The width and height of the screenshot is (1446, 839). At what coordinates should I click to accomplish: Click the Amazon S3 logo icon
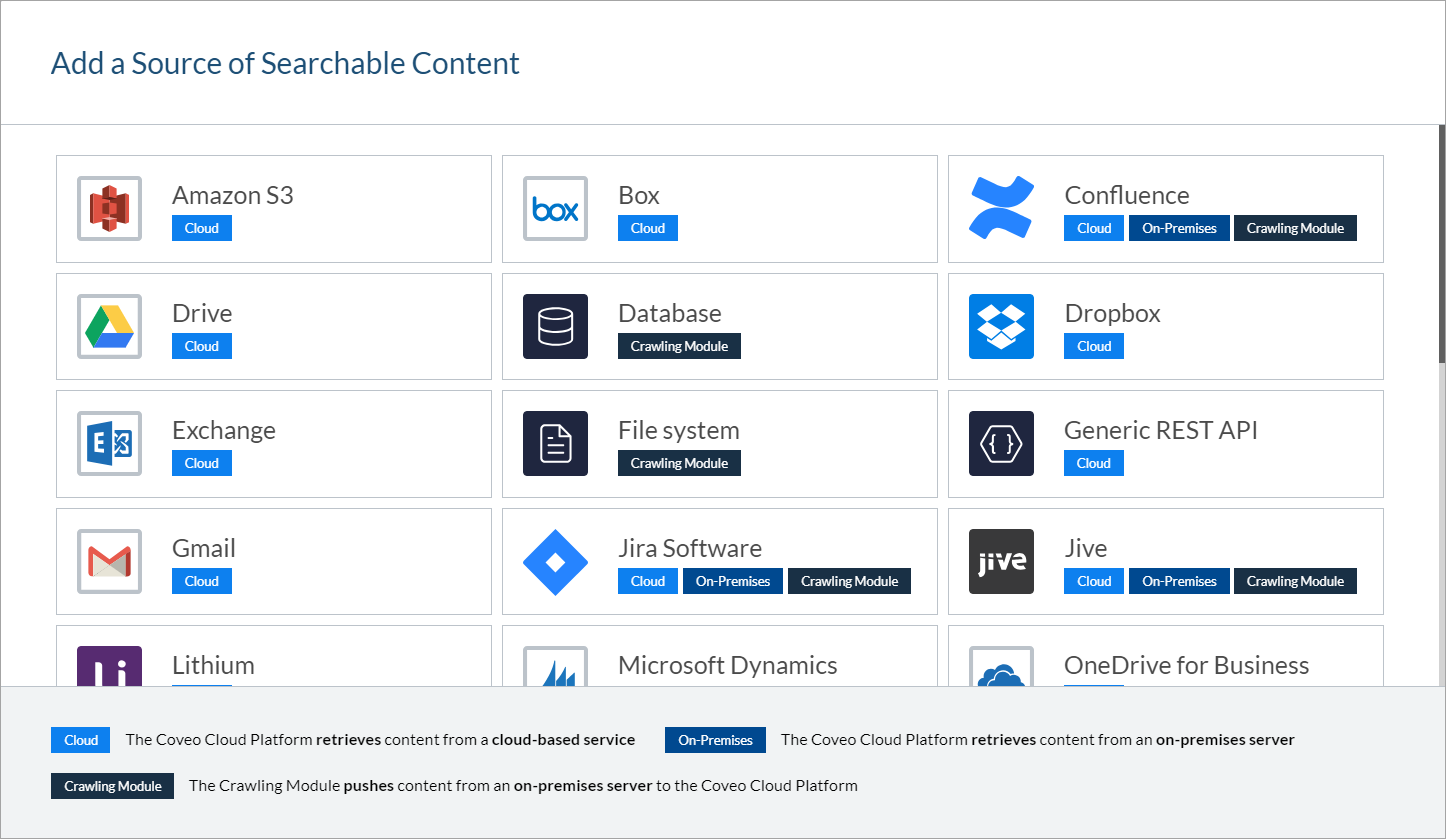(x=109, y=208)
